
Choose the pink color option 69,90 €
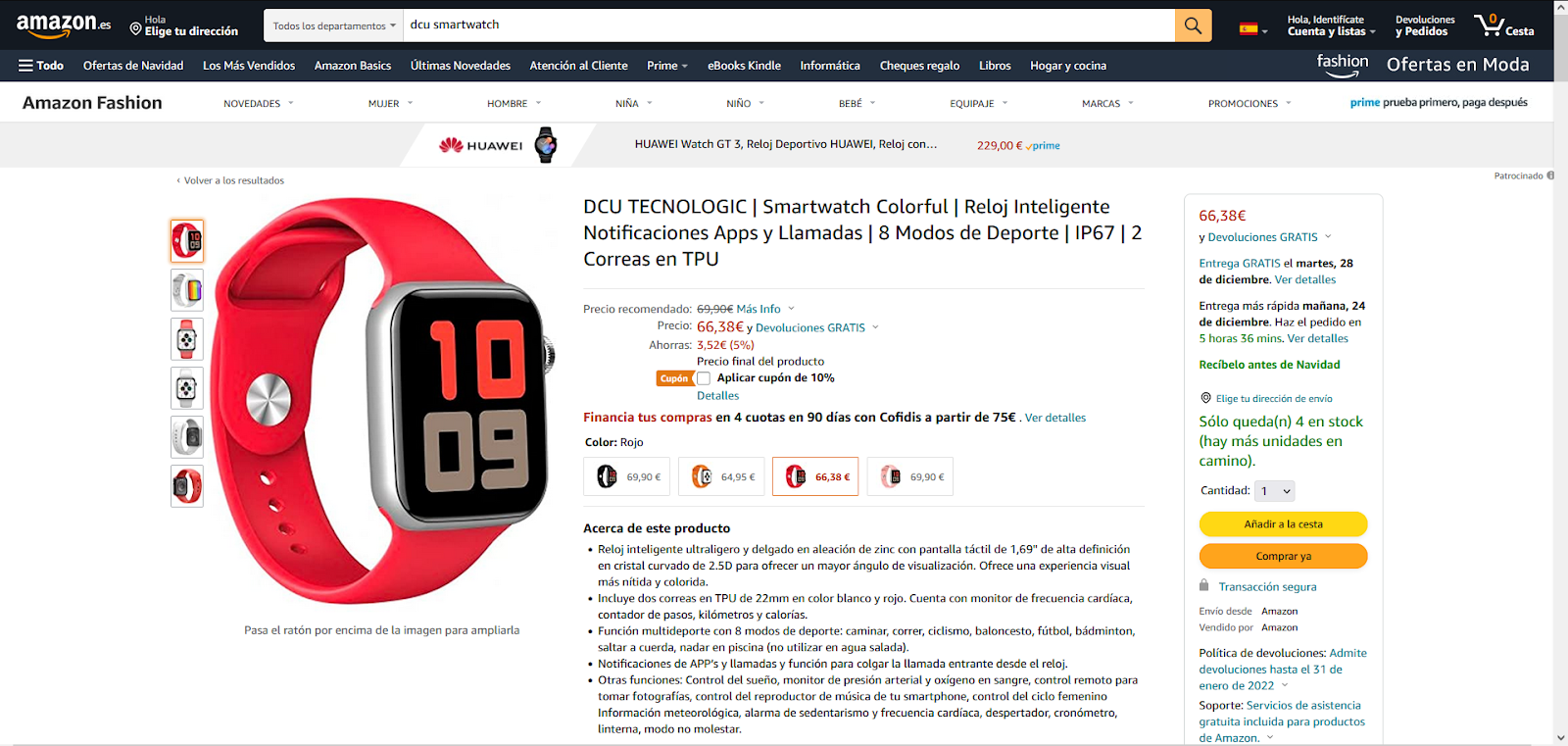point(910,476)
